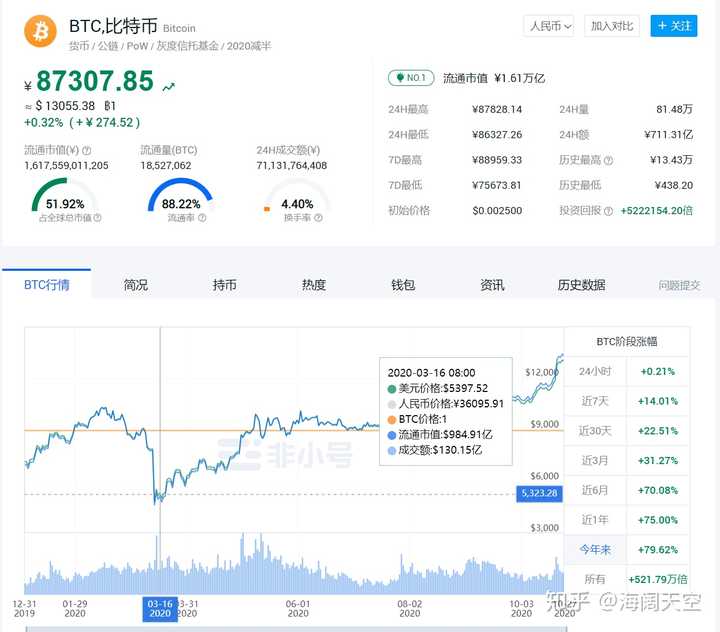Click the ¥88959.33 7D high value
The height and width of the screenshot is (632, 720).
497,160
